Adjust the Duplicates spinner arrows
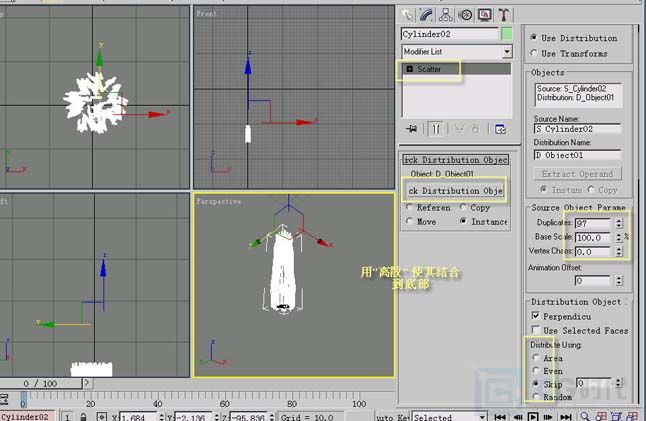 (619, 223)
